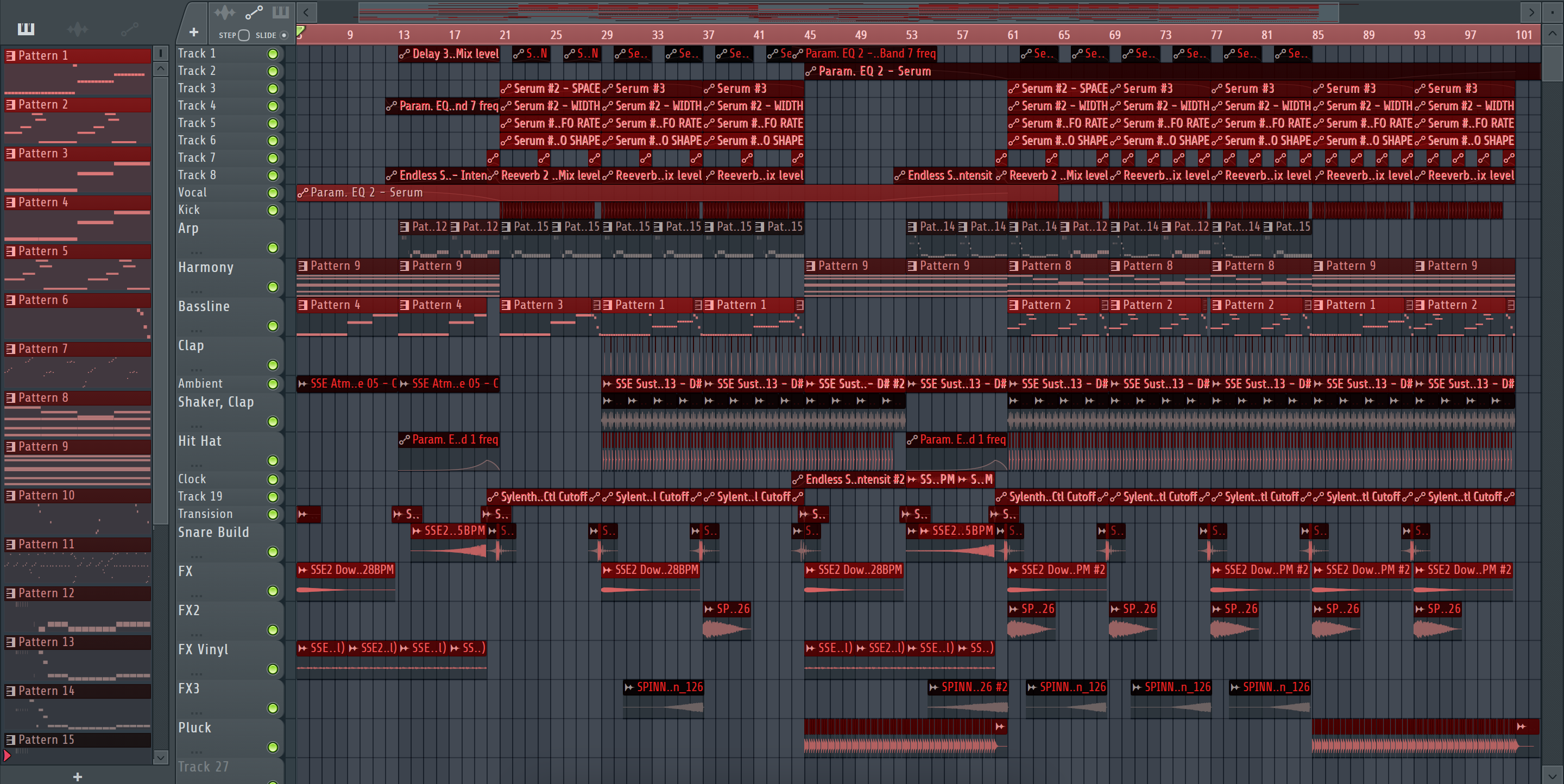This screenshot has height=784, width=1564.
Task: Select the automation clip focus icon
Action: [253, 12]
